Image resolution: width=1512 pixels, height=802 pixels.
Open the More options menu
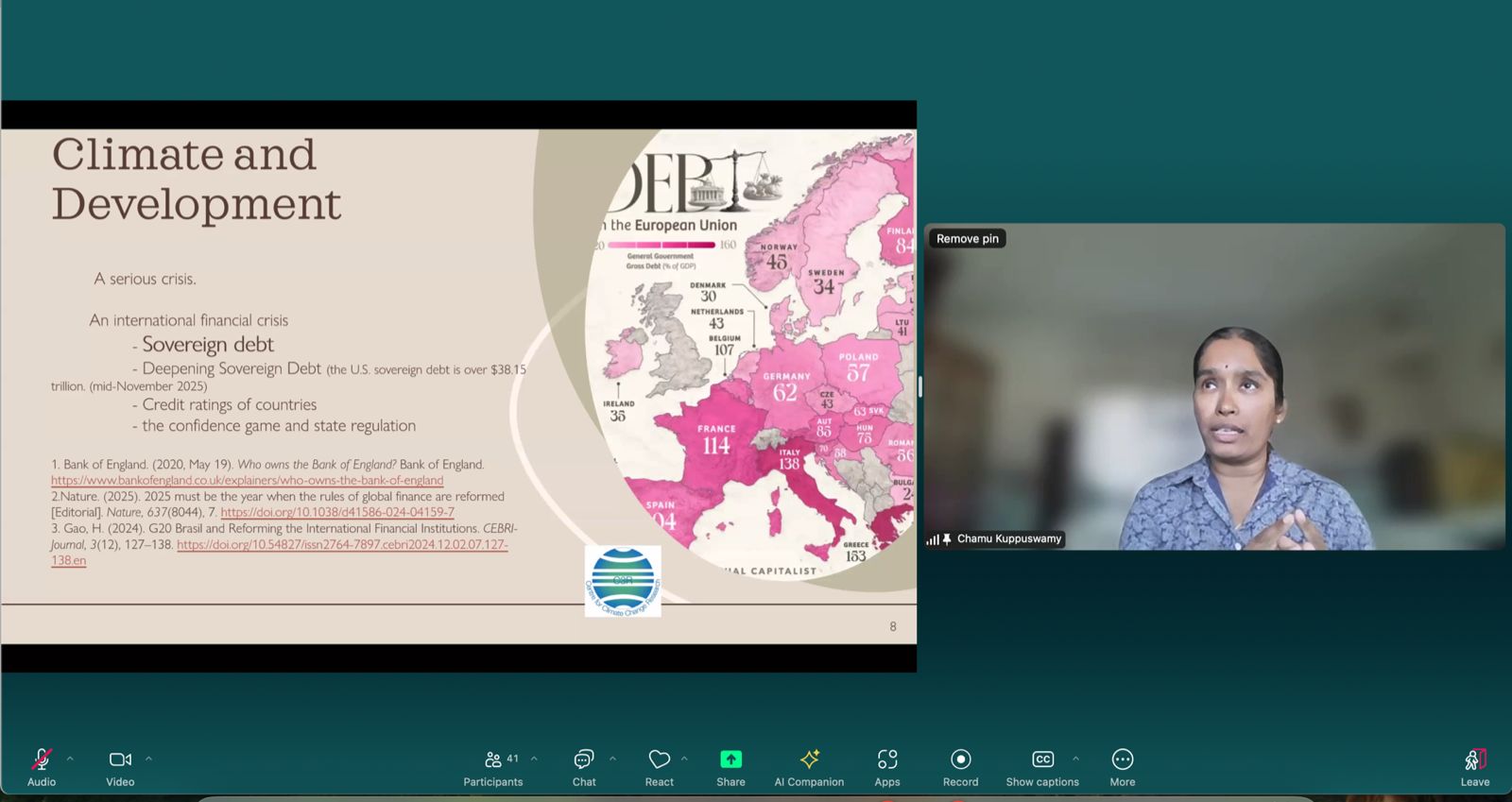click(1122, 759)
